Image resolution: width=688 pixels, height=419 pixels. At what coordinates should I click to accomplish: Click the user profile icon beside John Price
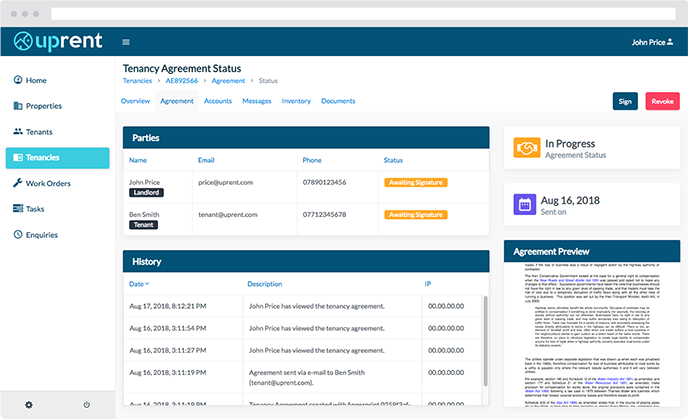tap(670, 42)
